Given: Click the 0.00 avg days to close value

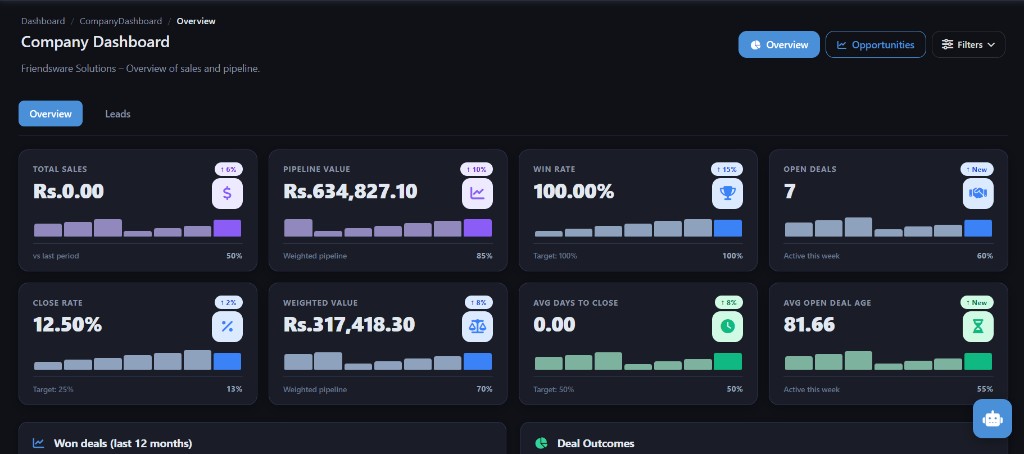Looking at the screenshot, I should [x=554, y=325].
